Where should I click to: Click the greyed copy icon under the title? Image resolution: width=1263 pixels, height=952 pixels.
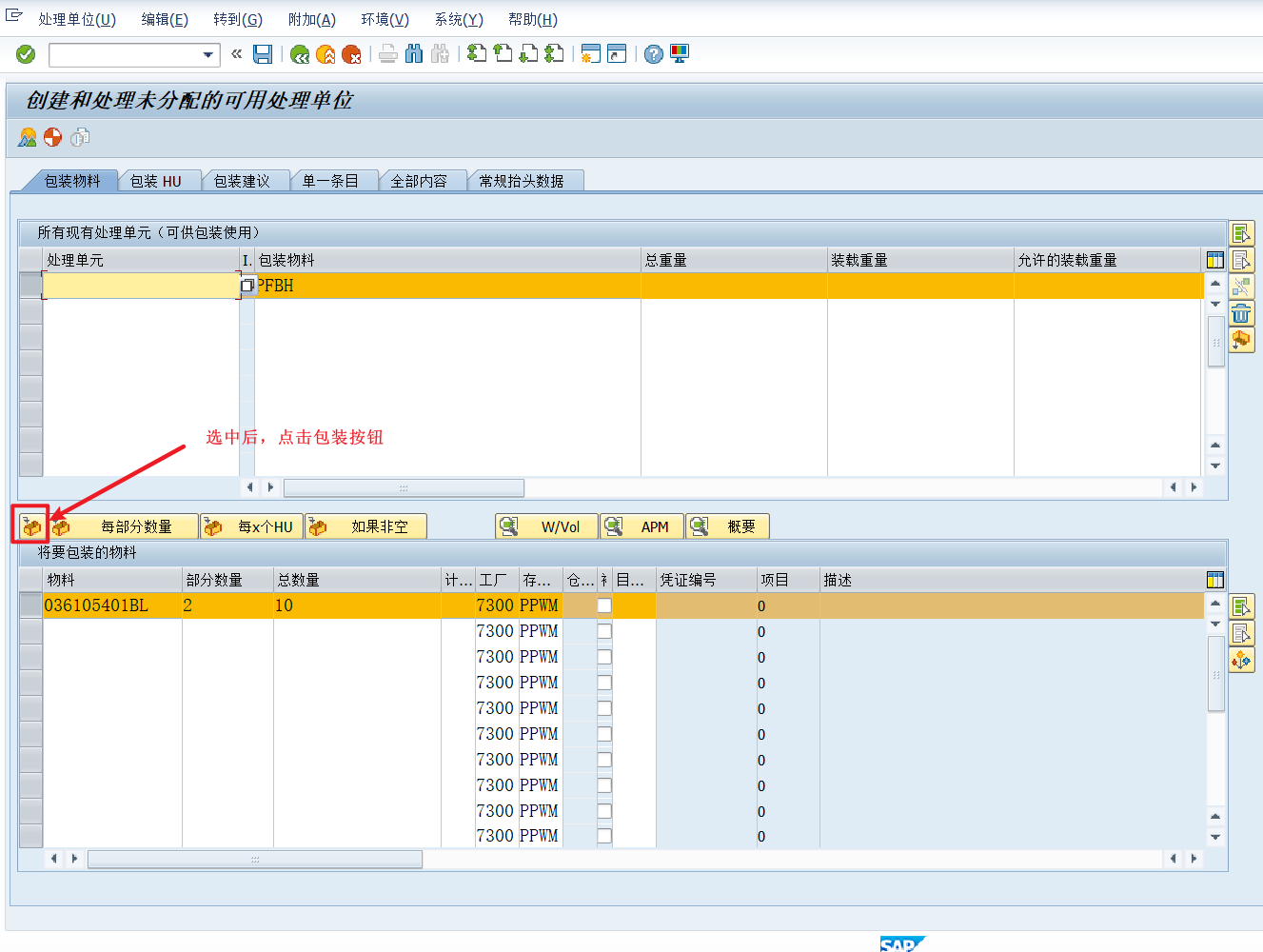(80, 138)
